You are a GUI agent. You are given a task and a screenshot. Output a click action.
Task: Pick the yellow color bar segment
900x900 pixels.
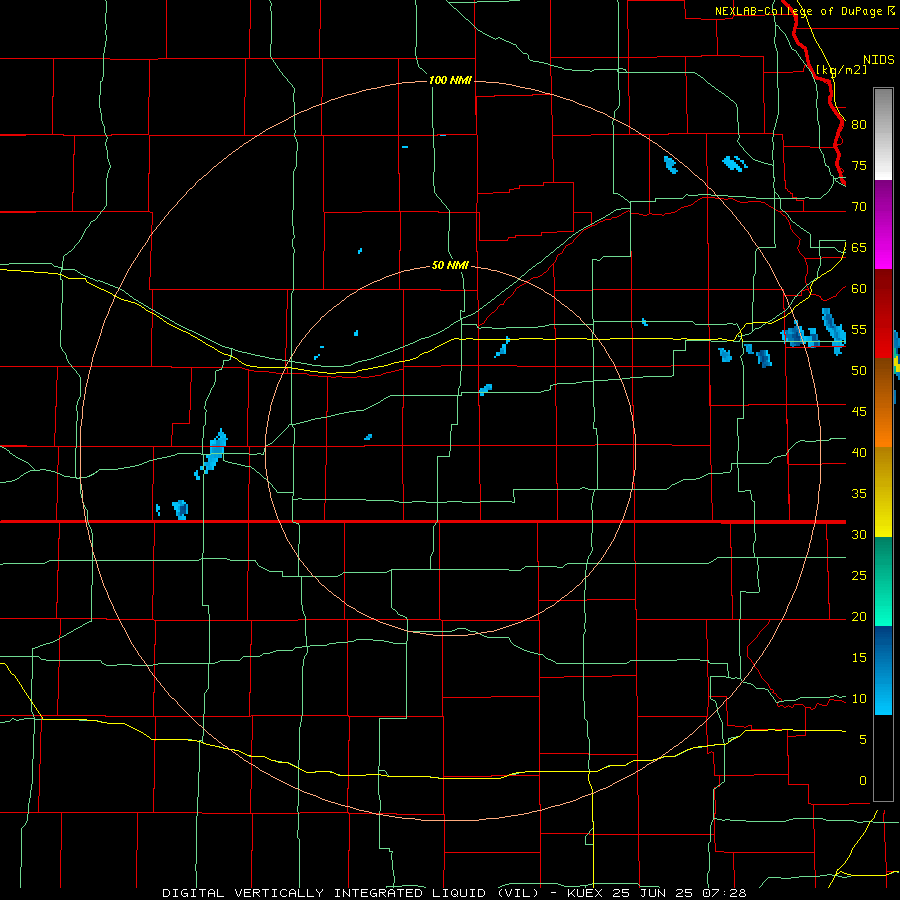pyautogui.click(x=883, y=492)
